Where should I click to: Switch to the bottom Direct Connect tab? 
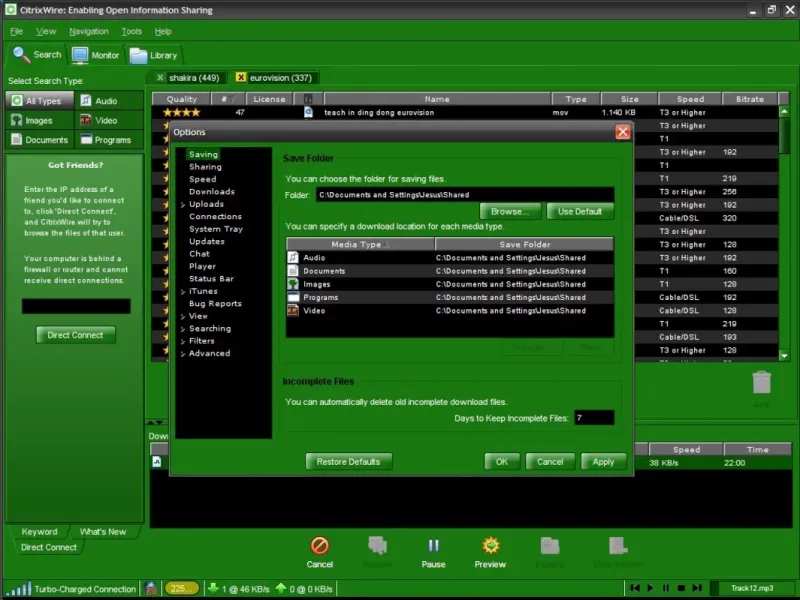click(48, 547)
